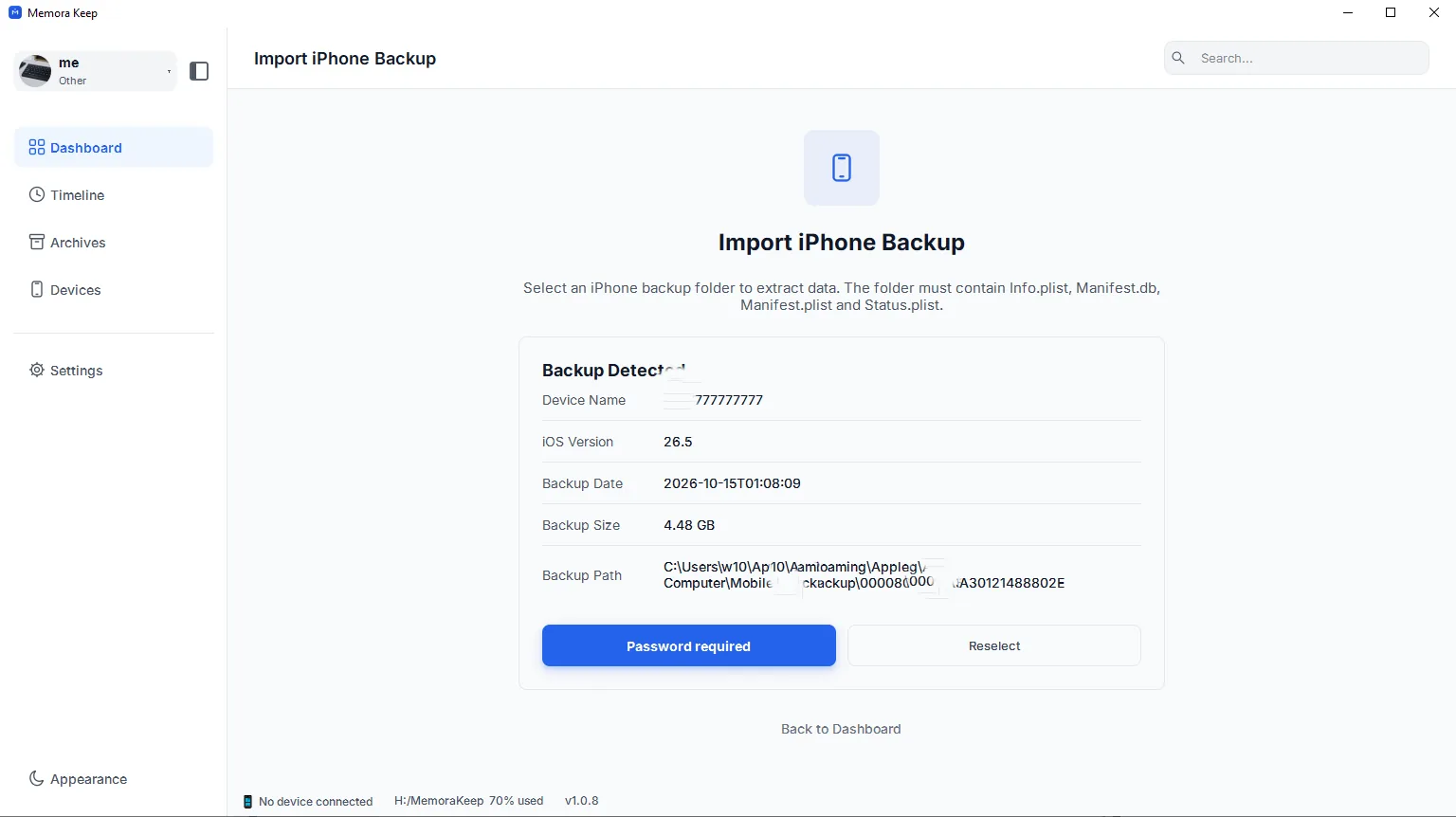Click 'H:/MemoraKeep 70% used' storage status
Image resolution: width=1456 pixels, height=817 pixels.
click(469, 801)
